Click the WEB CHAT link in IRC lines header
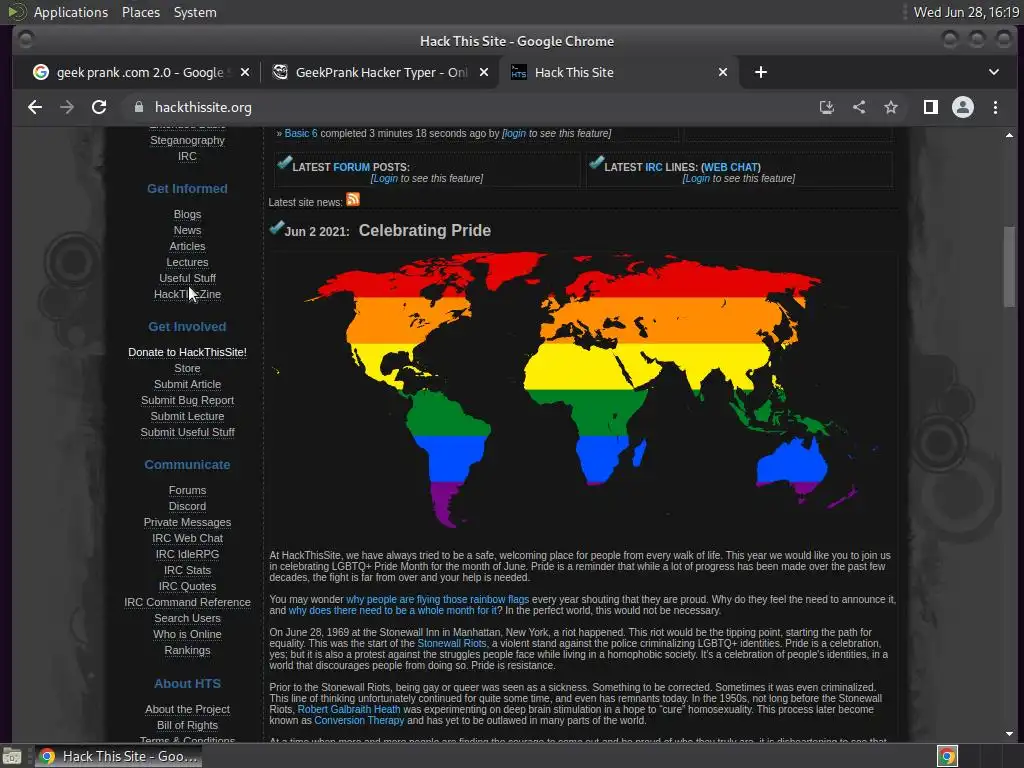Image resolution: width=1024 pixels, height=768 pixels. point(731,167)
